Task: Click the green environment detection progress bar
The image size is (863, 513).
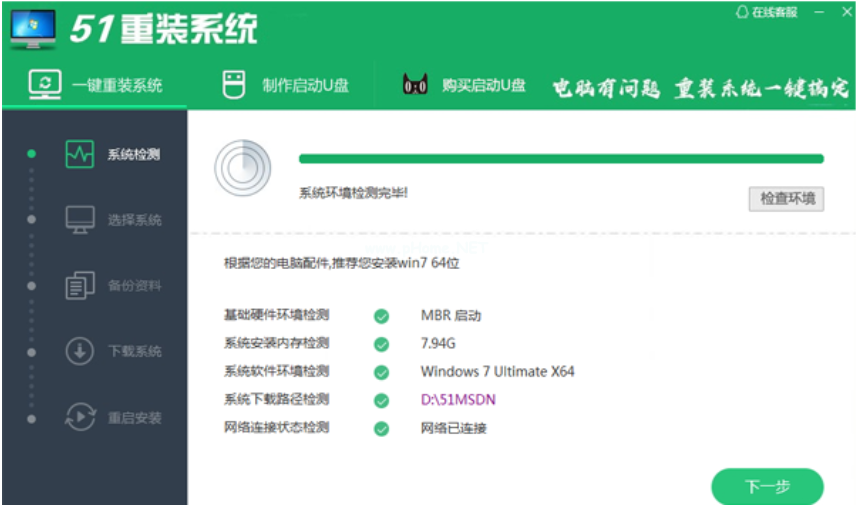Action: tap(560, 158)
